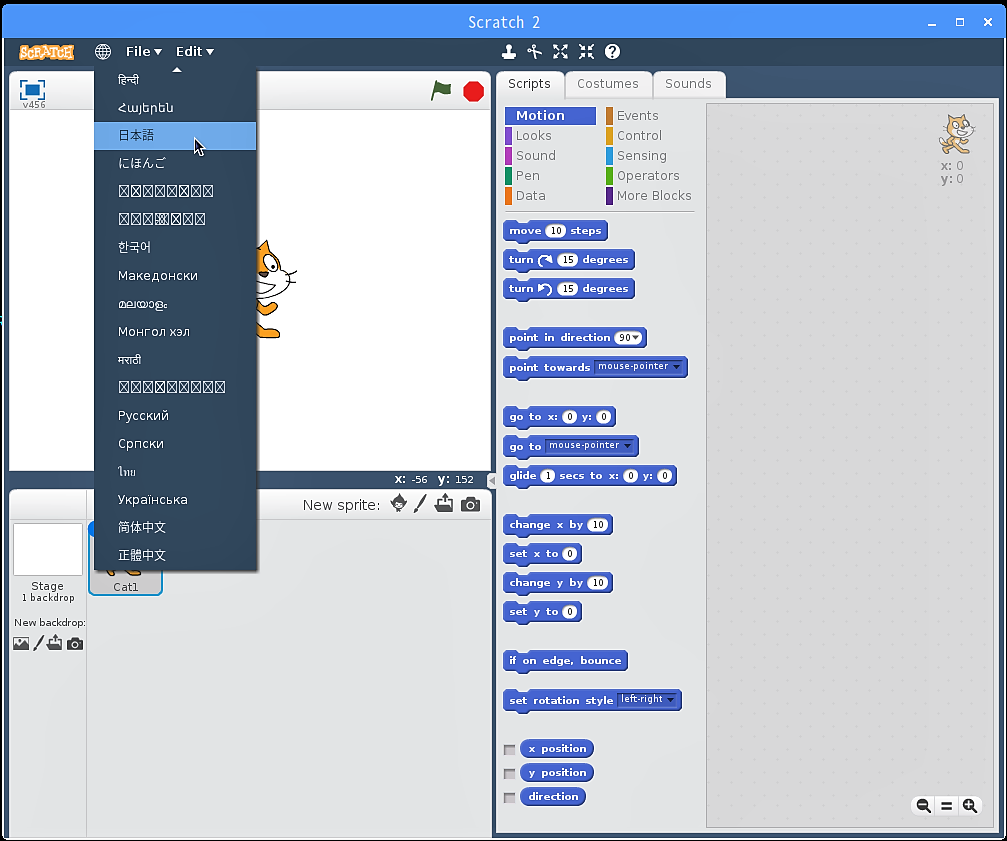Click the globe language icon
1007x841 pixels.
[x=103, y=51]
